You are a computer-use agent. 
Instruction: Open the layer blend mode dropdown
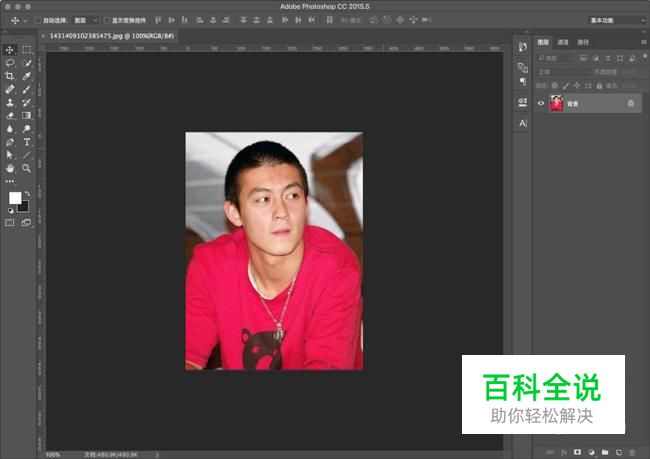(x=562, y=72)
